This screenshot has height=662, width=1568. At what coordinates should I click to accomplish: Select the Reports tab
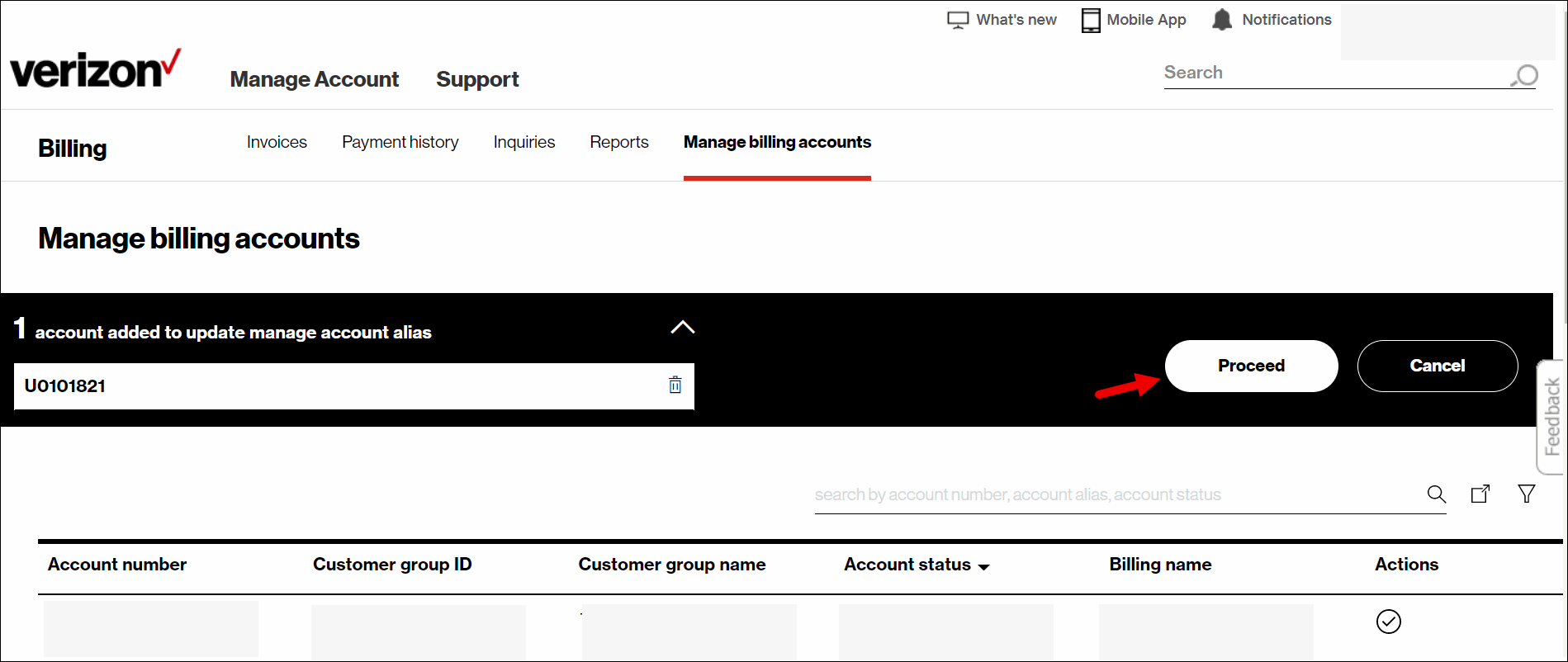[619, 142]
